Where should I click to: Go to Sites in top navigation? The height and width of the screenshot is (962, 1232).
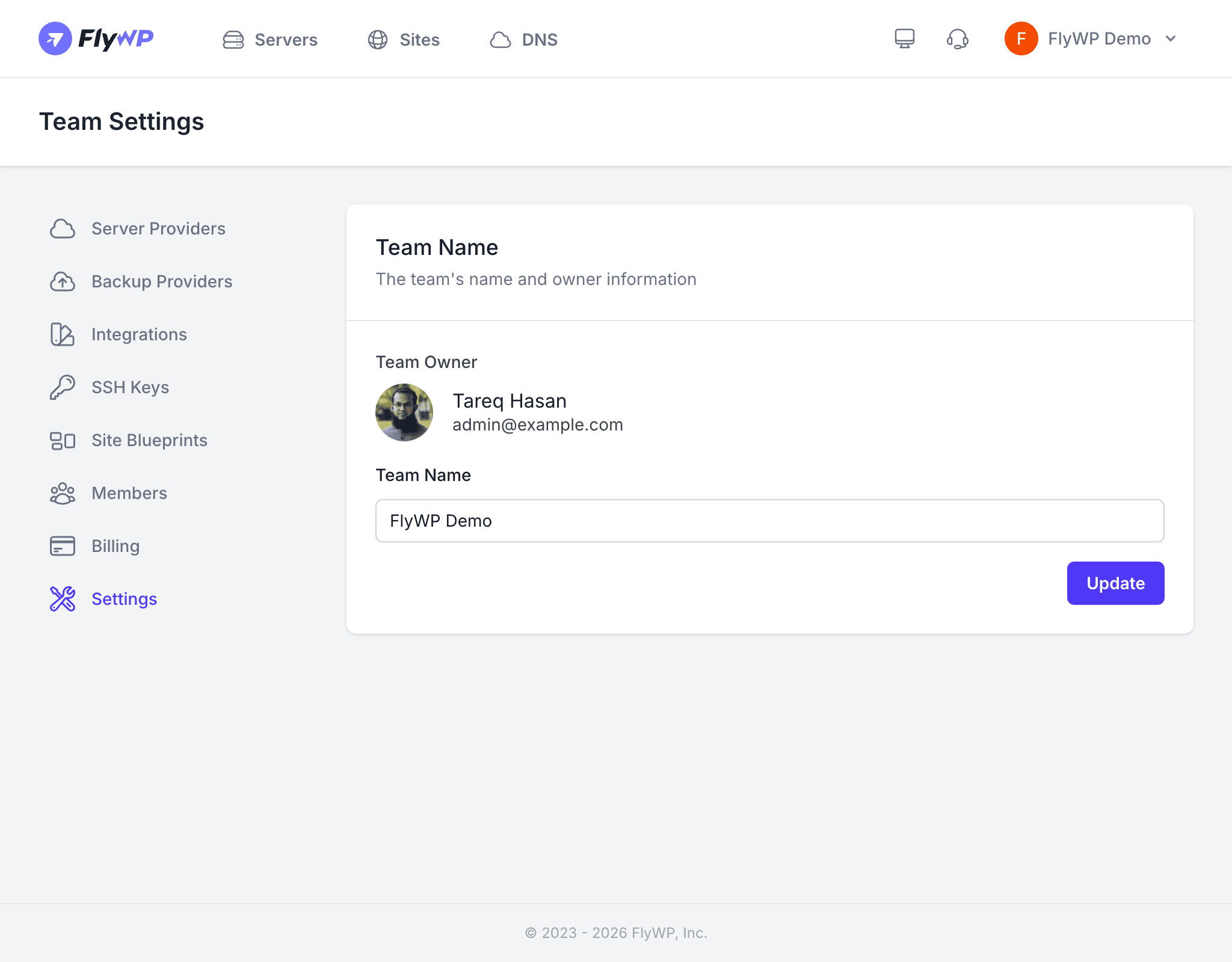pos(420,40)
